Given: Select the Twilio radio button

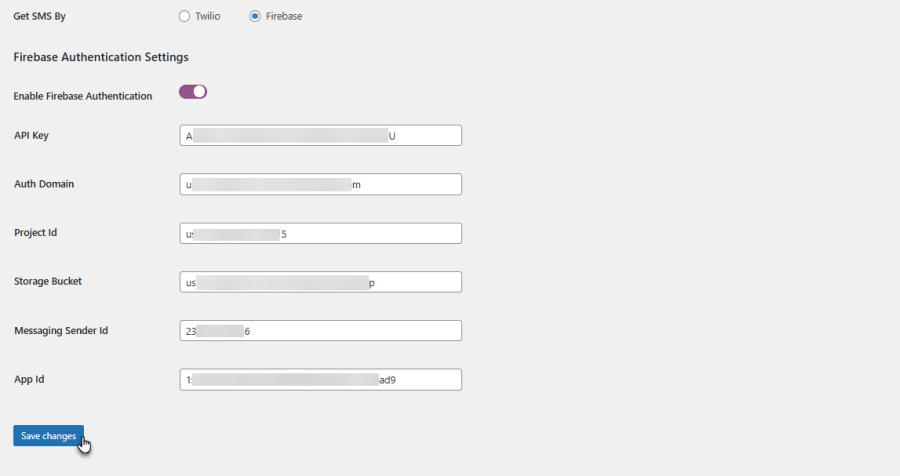Looking at the screenshot, I should pyautogui.click(x=184, y=16).
